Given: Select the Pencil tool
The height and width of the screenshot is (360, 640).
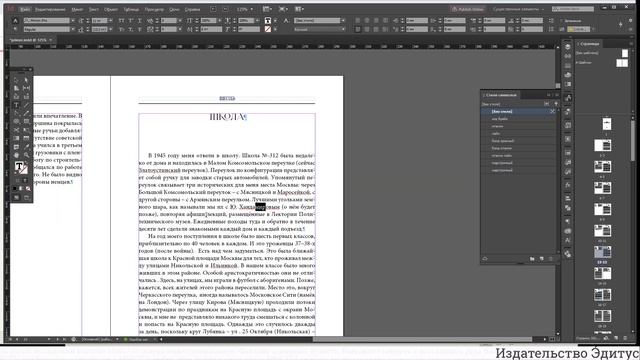Looking at the screenshot, I should pos(26,113).
